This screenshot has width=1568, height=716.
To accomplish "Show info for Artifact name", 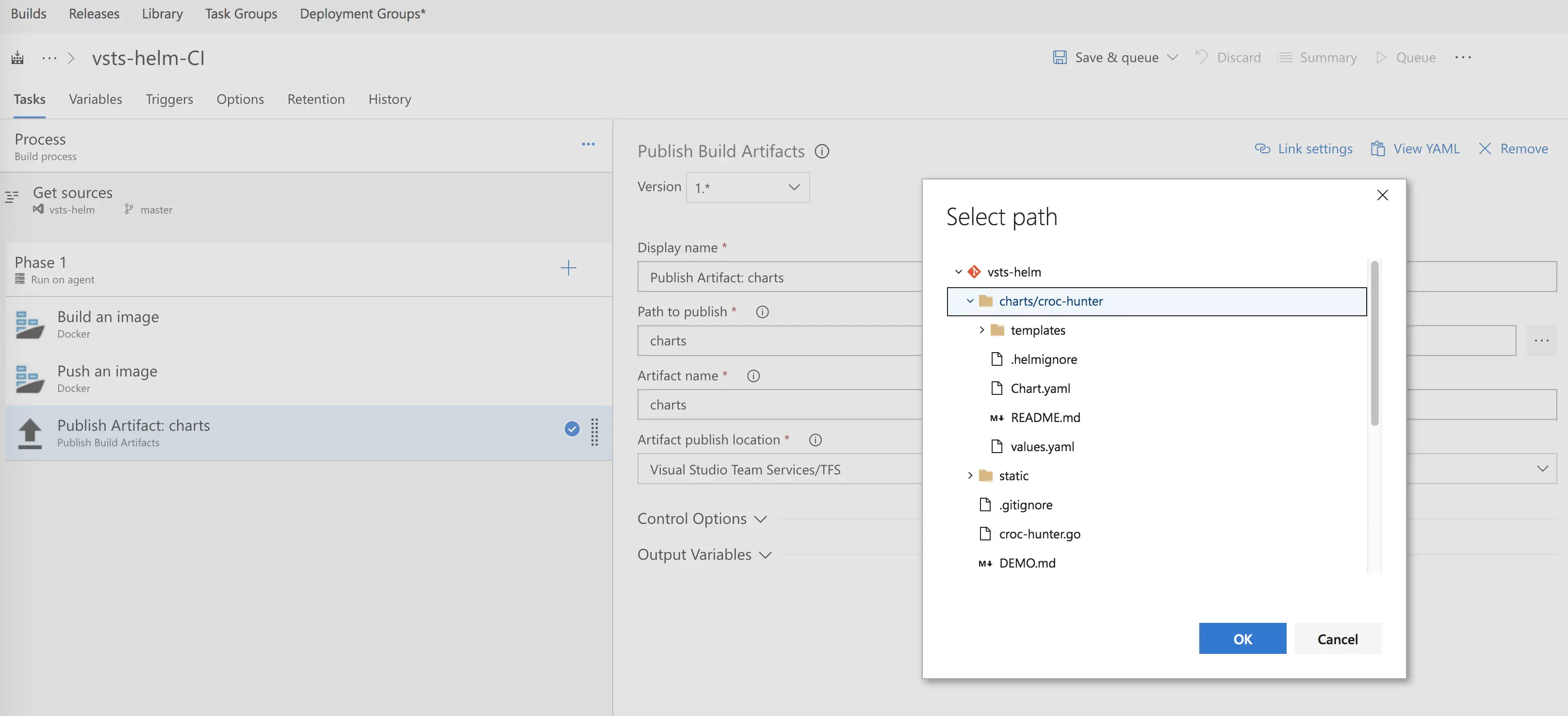I will [x=753, y=376].
